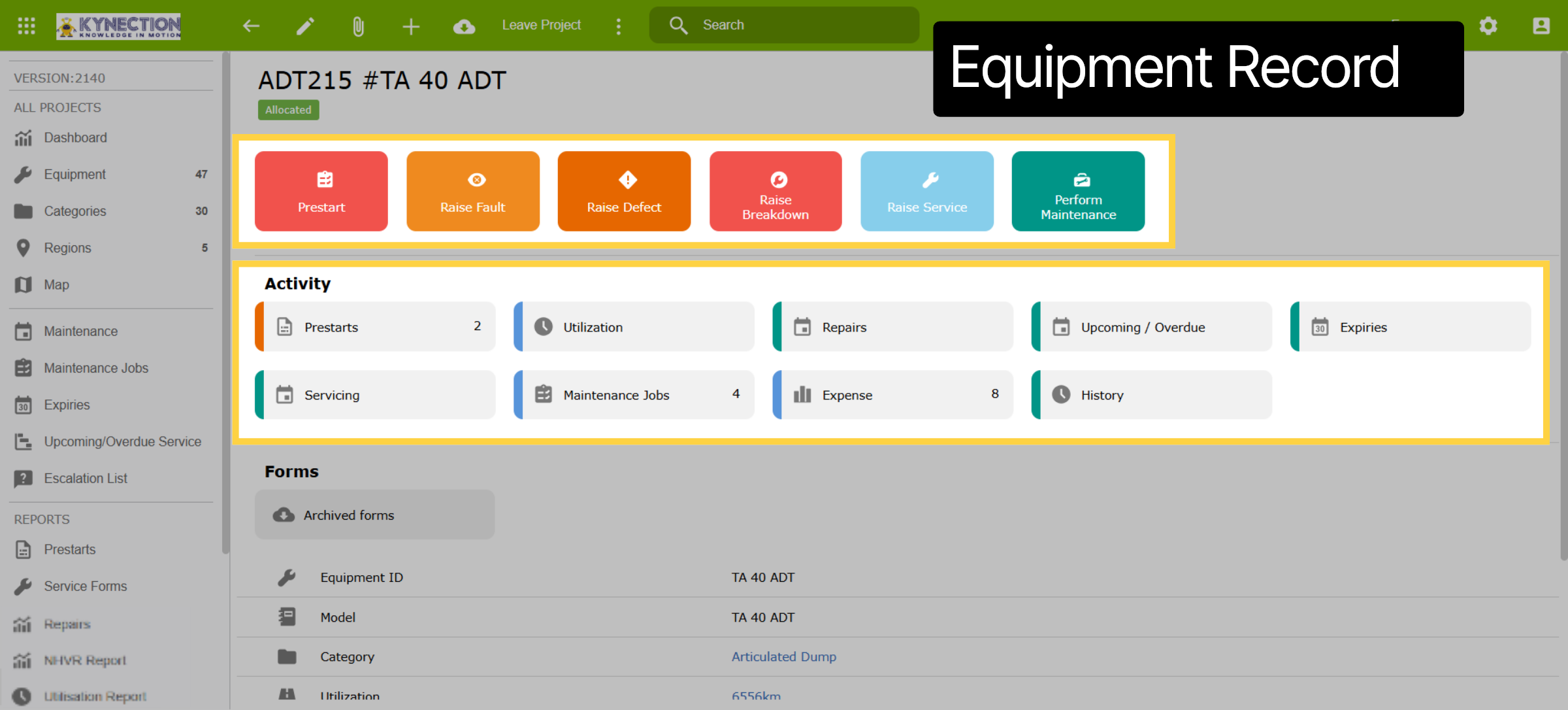Click the plus add icon
This screenshot has width=1568, height=710.
coord(411,26)
